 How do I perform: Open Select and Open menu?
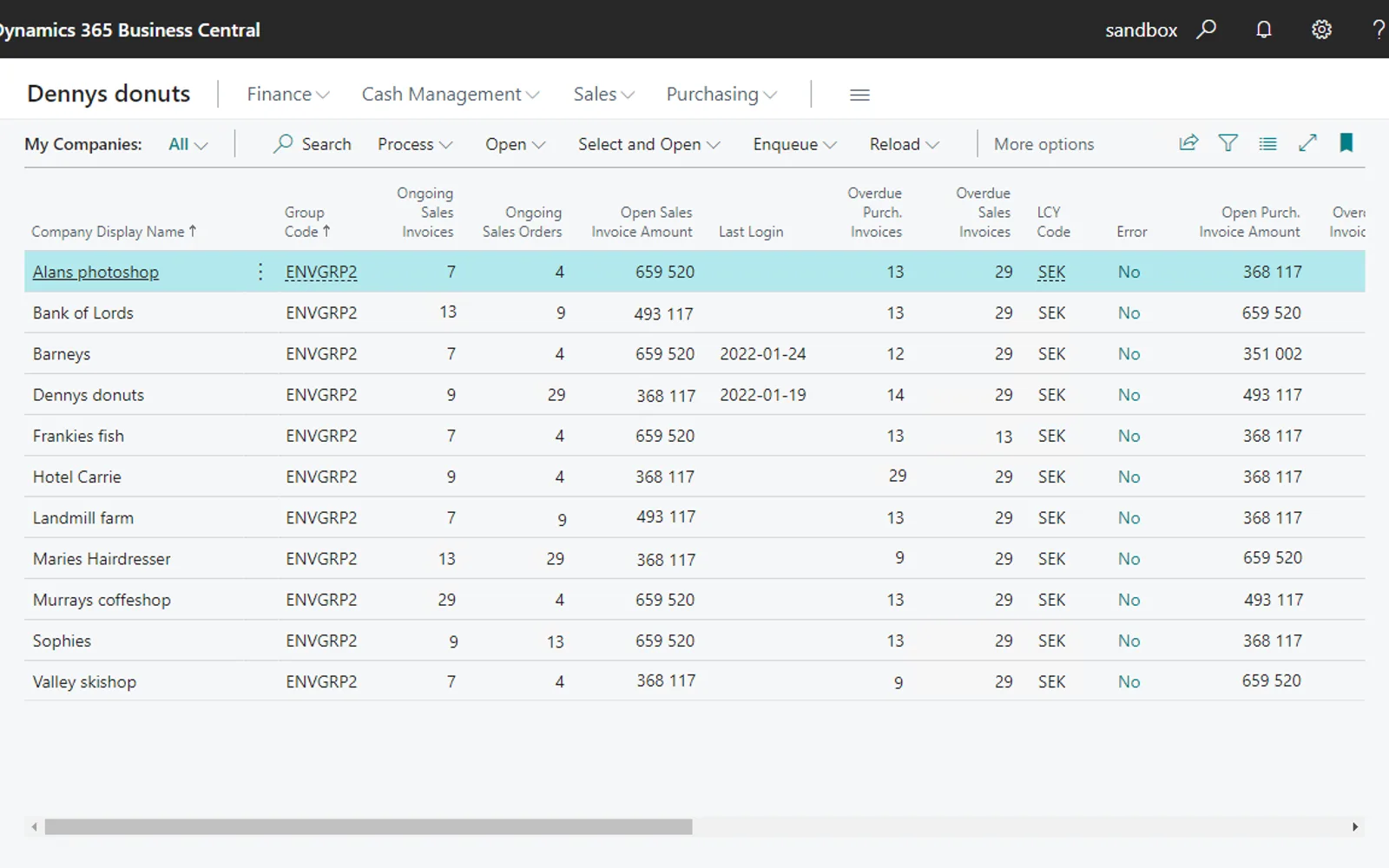point(649,144)
